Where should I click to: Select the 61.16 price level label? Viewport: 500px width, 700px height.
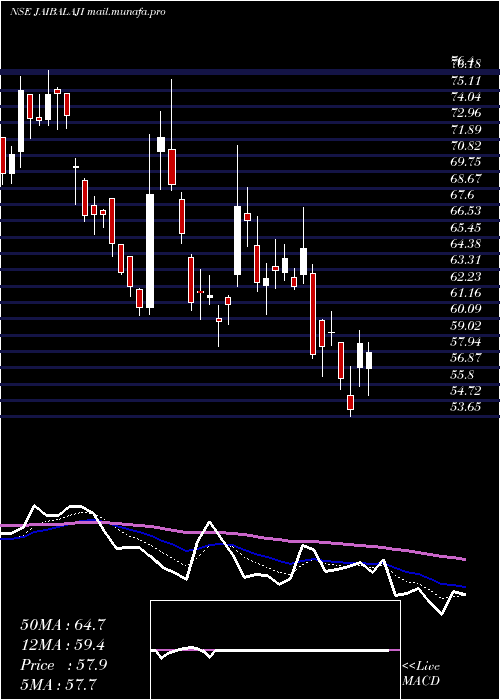tap(466, 293)
